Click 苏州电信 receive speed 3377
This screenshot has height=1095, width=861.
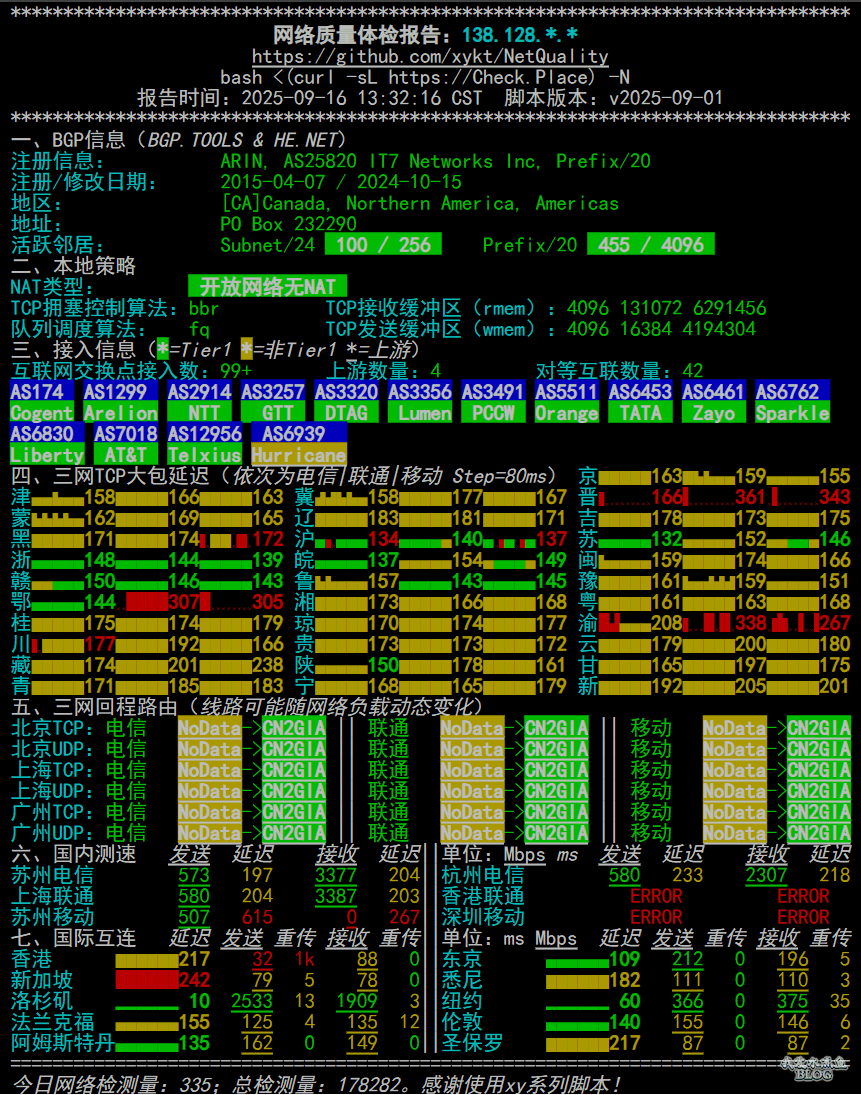click(x=336, y=875)
